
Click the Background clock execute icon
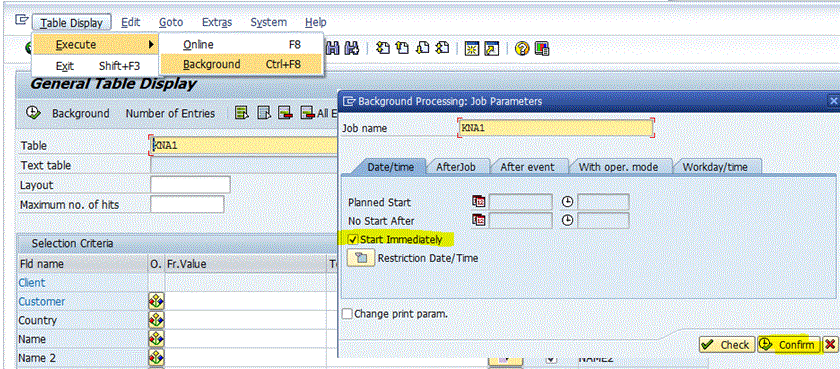33,113
